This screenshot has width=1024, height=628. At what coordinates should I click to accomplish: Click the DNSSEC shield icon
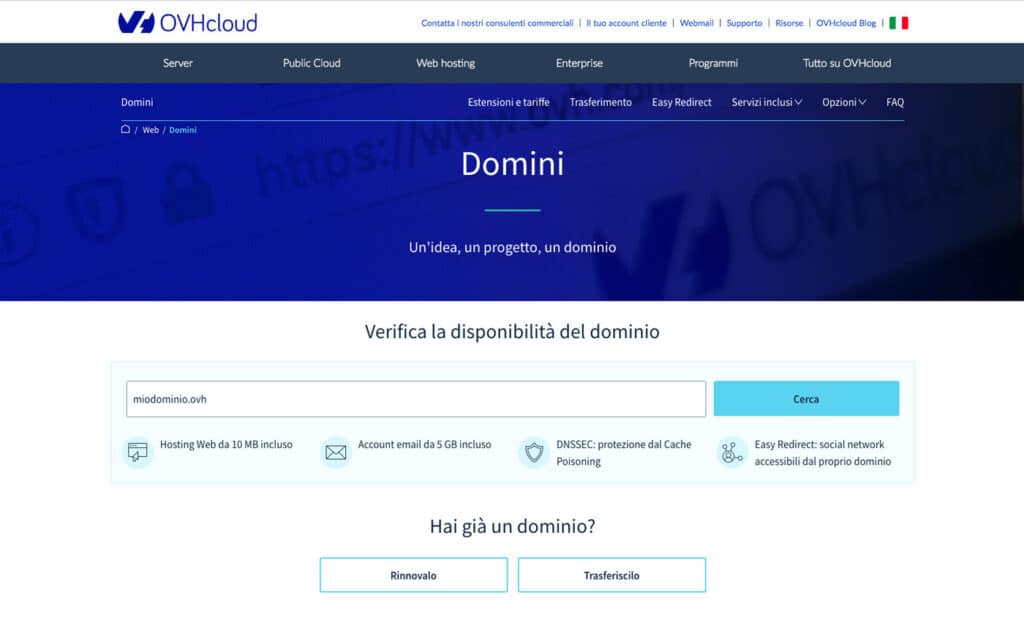(x=534, y=451)
